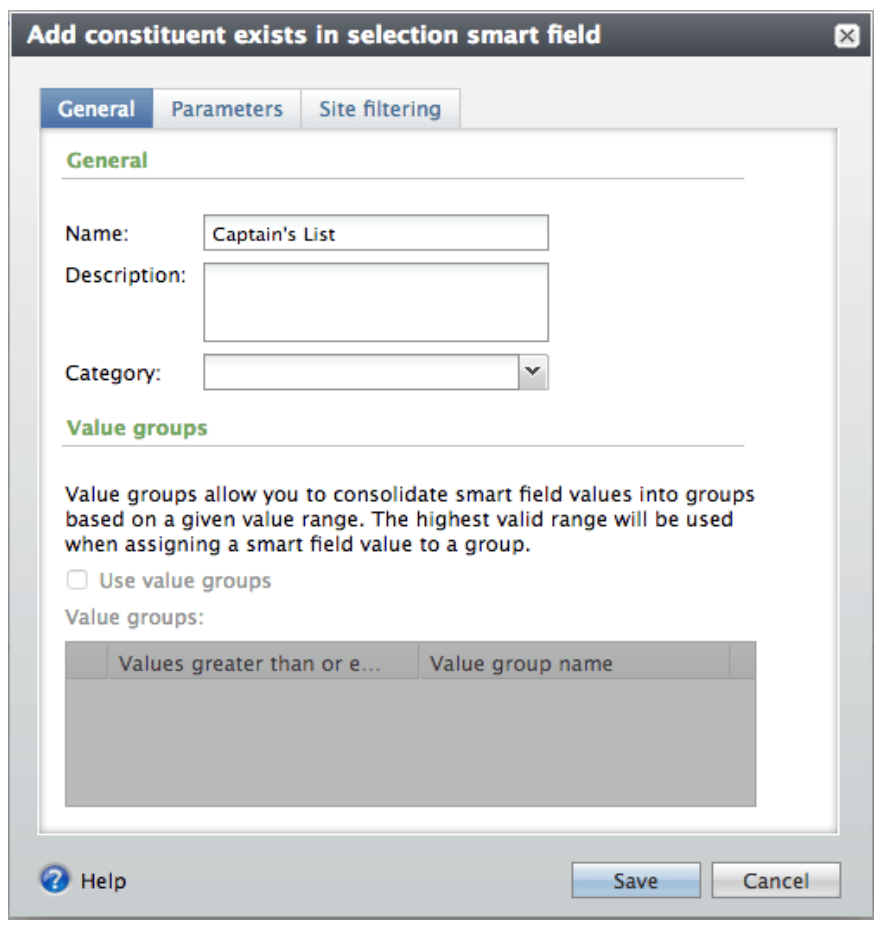Focus the Name field containing Captain's List

376,233
